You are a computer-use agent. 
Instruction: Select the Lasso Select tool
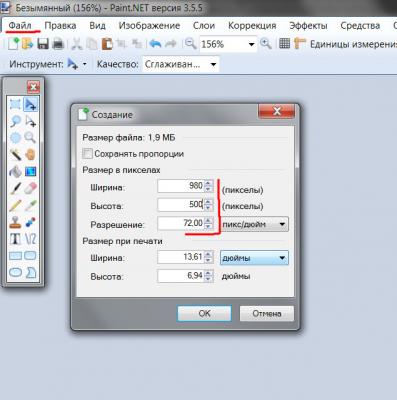pos(15,121)
